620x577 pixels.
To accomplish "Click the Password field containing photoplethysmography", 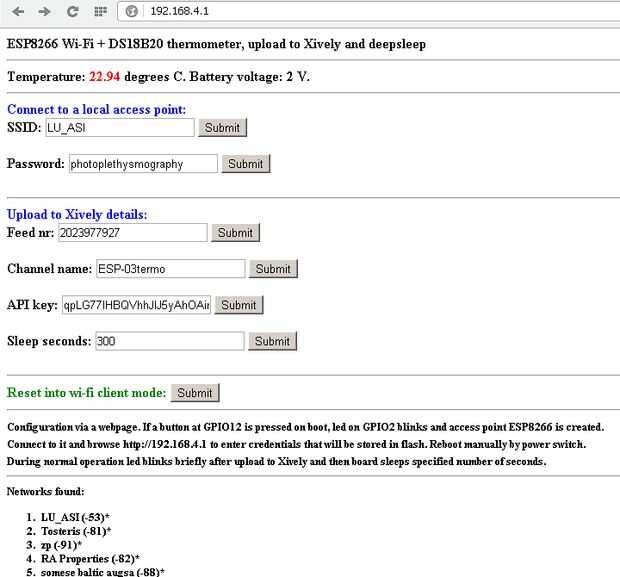I will [x=143, y=164].
